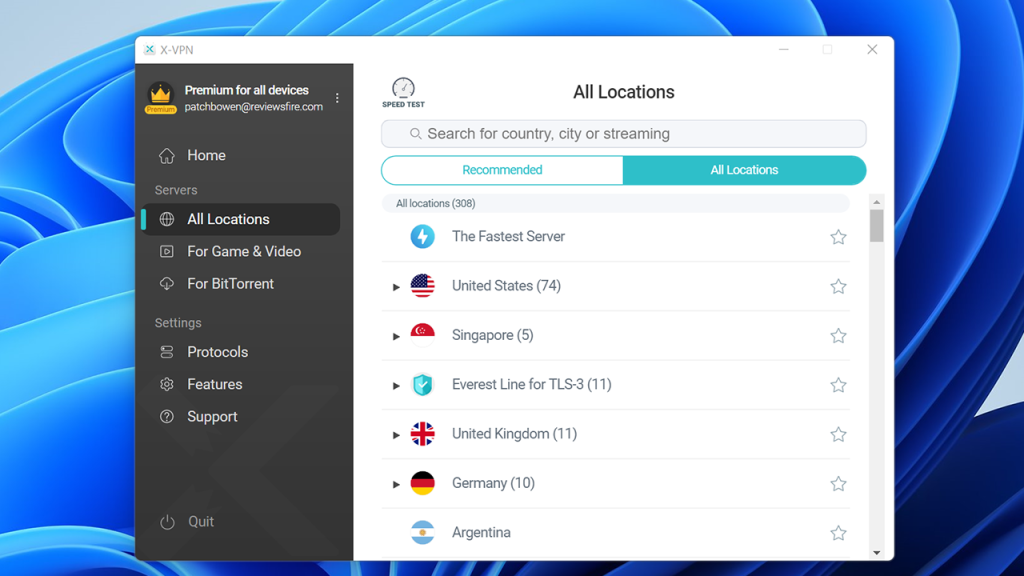Expand Everest Line for TLS-3 servers
The image size is (1024, 576).
[x=396, y=385]
